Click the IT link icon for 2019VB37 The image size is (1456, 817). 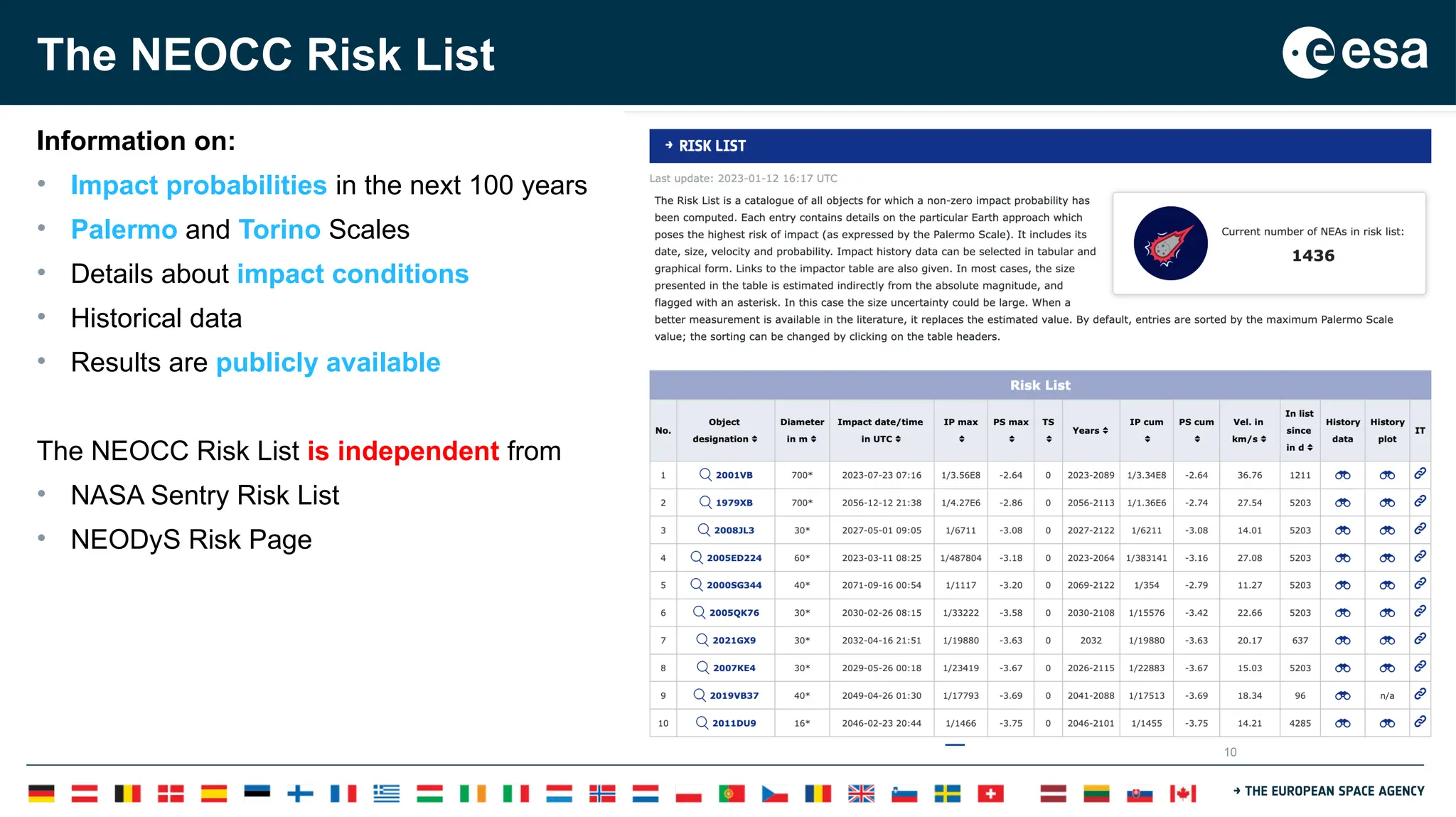tap(1420, 694)
